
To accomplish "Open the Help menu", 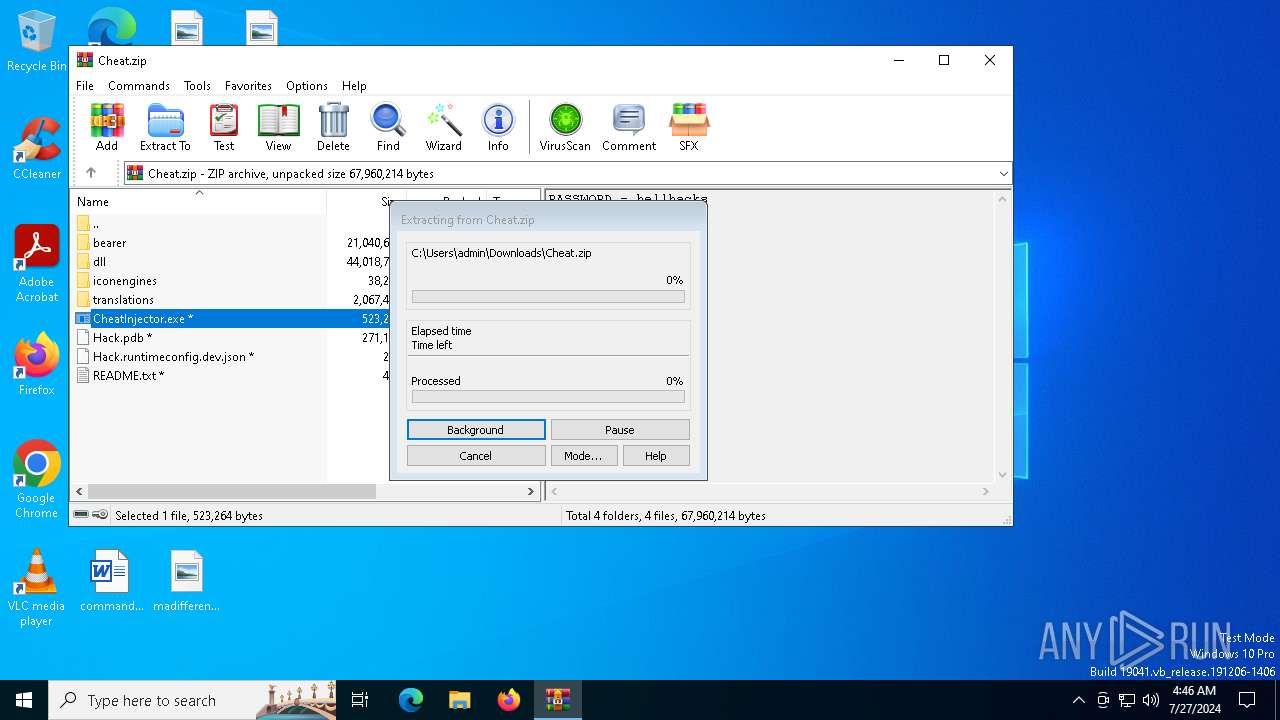I will pos(354,86).
